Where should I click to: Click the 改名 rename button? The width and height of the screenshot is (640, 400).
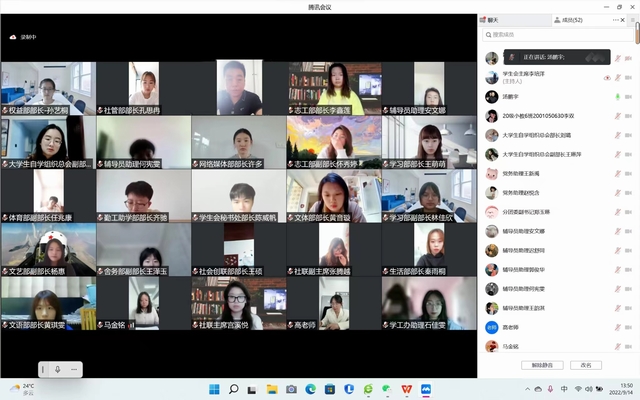pyautogui.click(x=586, y=365)
